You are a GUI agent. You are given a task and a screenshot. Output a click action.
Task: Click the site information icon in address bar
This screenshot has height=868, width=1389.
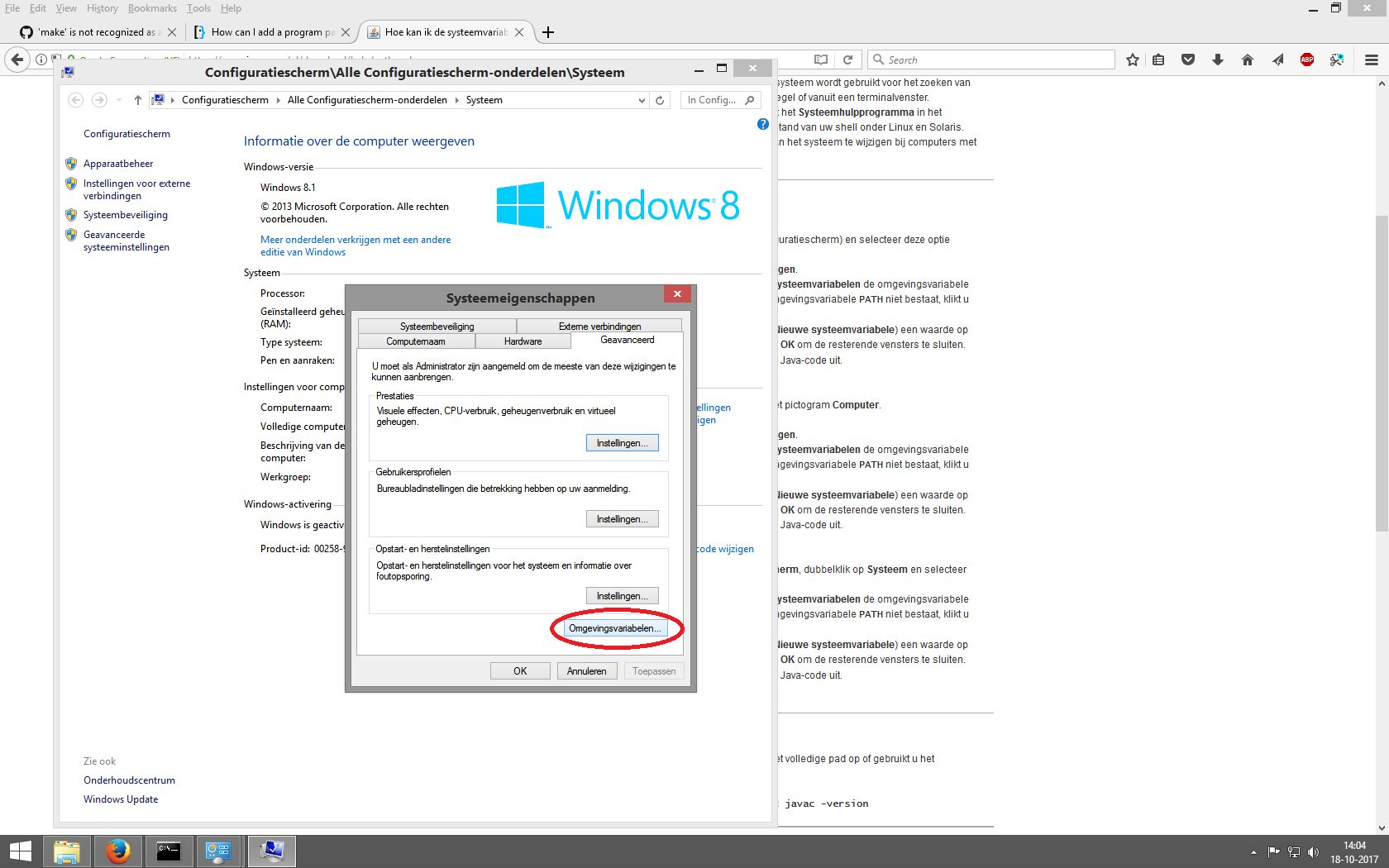point(41,60)
